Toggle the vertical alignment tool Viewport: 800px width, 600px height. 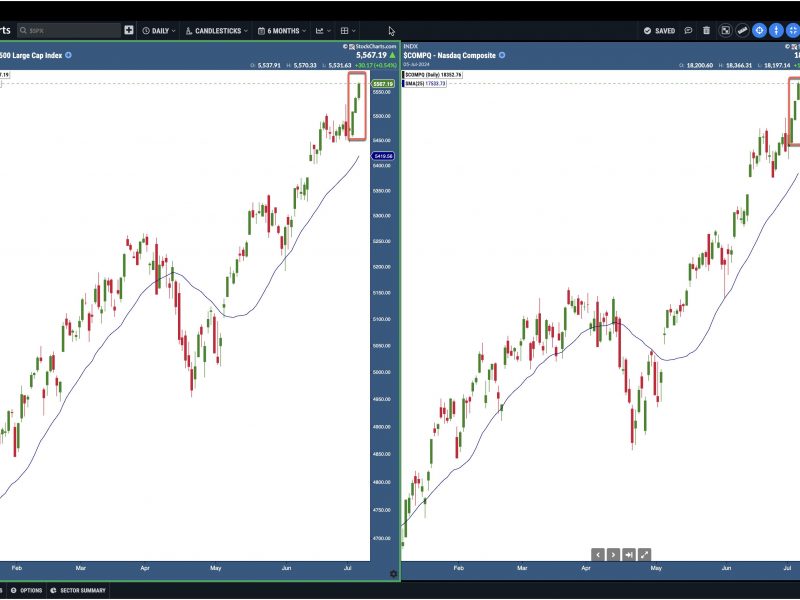click(776, 31)
